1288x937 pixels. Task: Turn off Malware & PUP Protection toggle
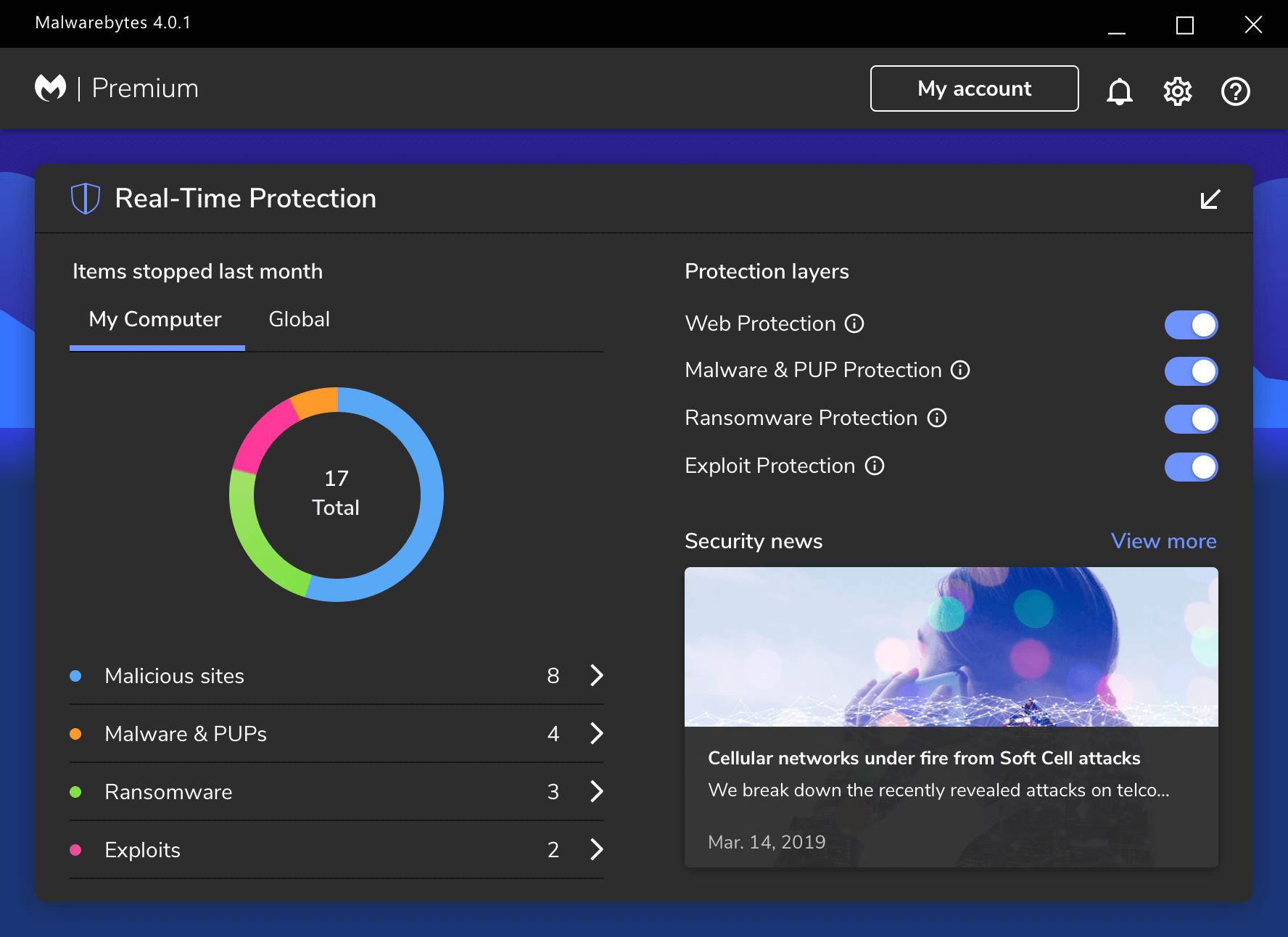[x=1191, y=371]
